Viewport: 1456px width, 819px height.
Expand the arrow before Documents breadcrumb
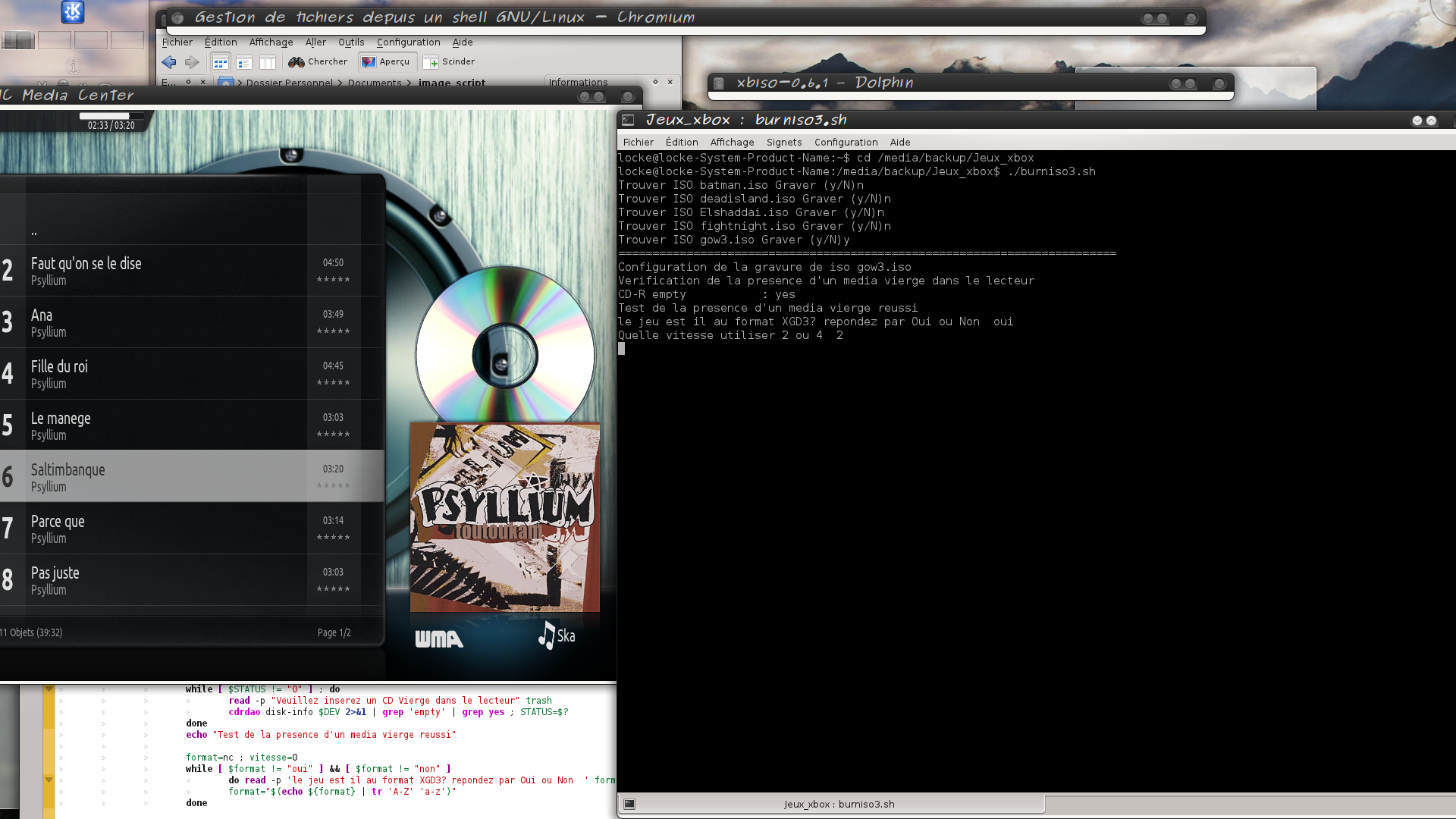[x=340, y=83]
